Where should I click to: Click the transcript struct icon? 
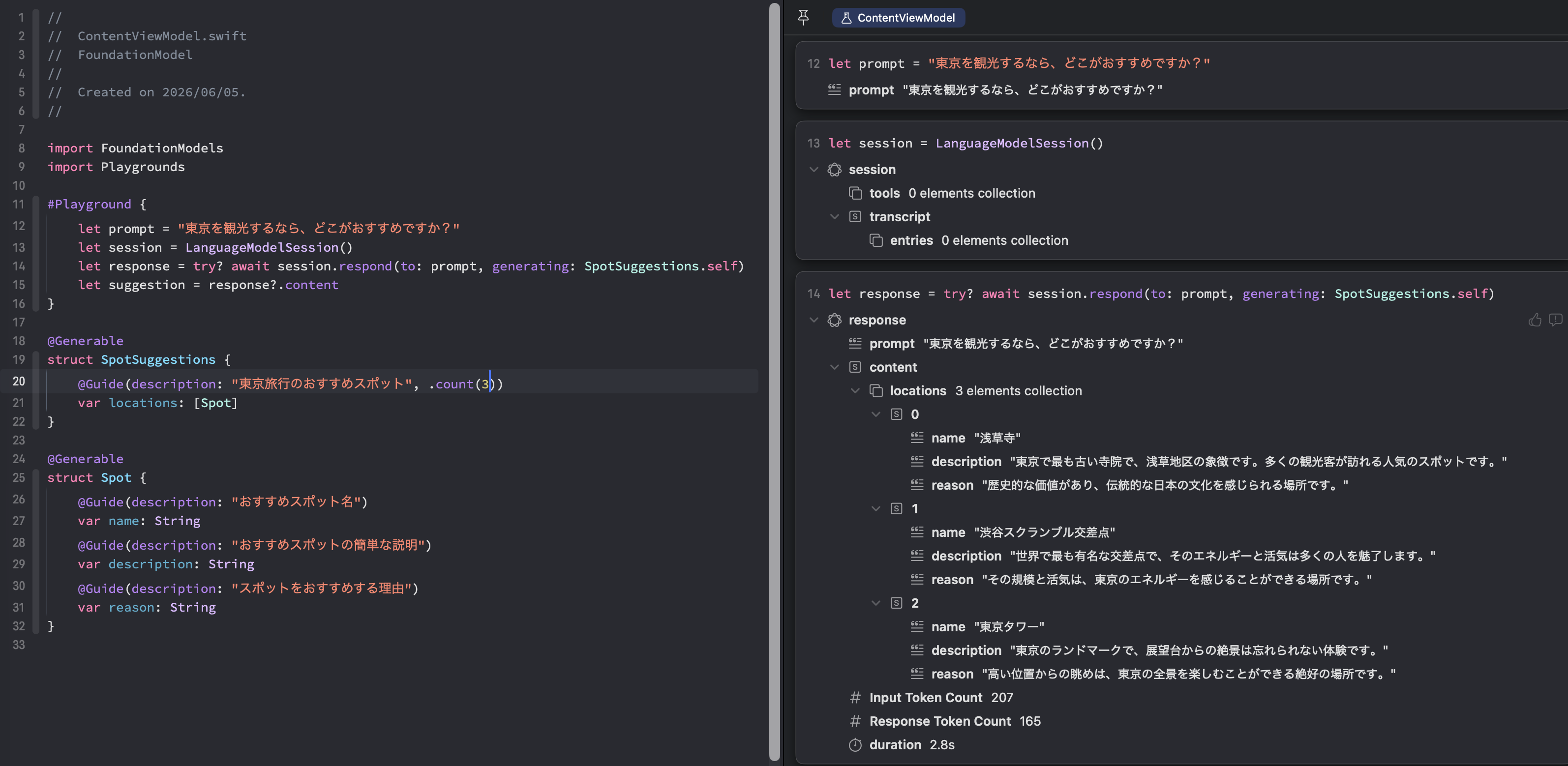pos(855,217)
